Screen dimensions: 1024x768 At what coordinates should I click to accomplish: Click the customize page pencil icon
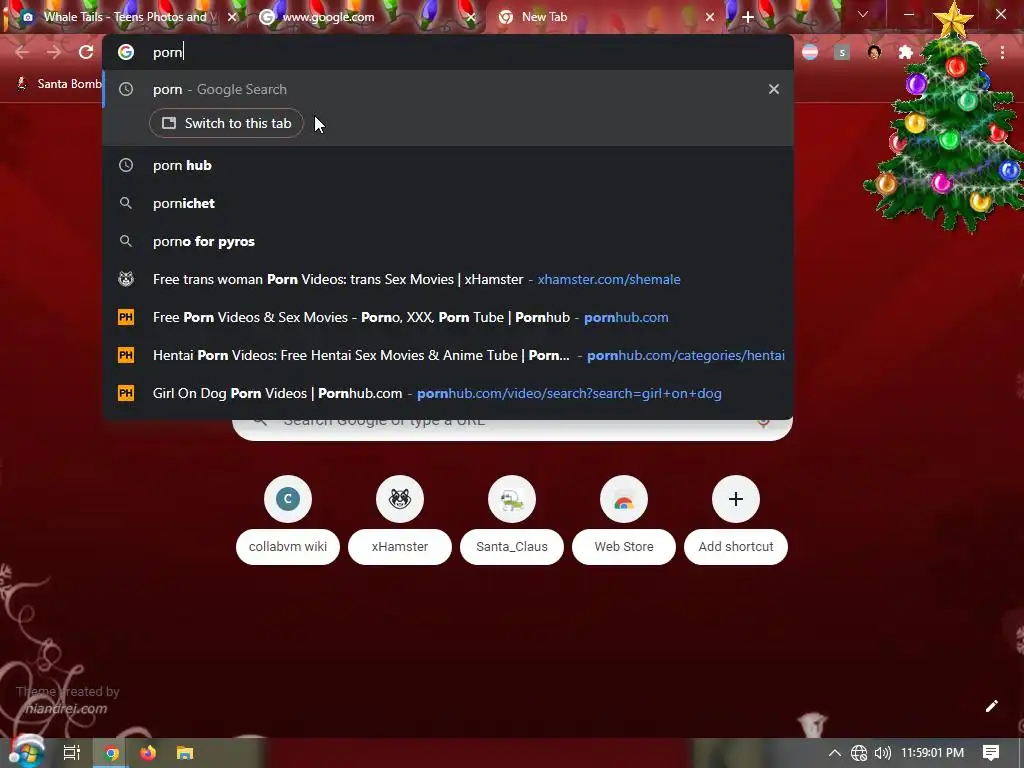[991, 706]
